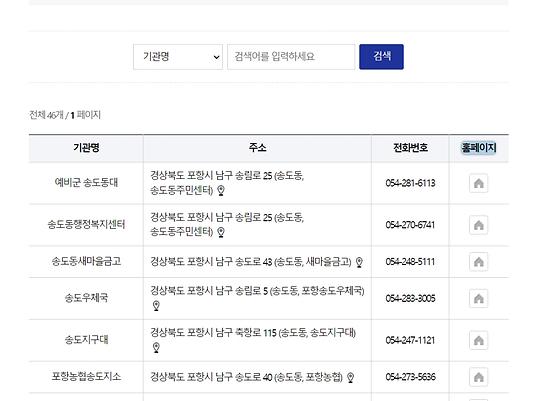This screenshot has height=401, width=560.
Task: Click the 송림로 5 포항송도우체국 address text
Action: [x=257, y=291]
